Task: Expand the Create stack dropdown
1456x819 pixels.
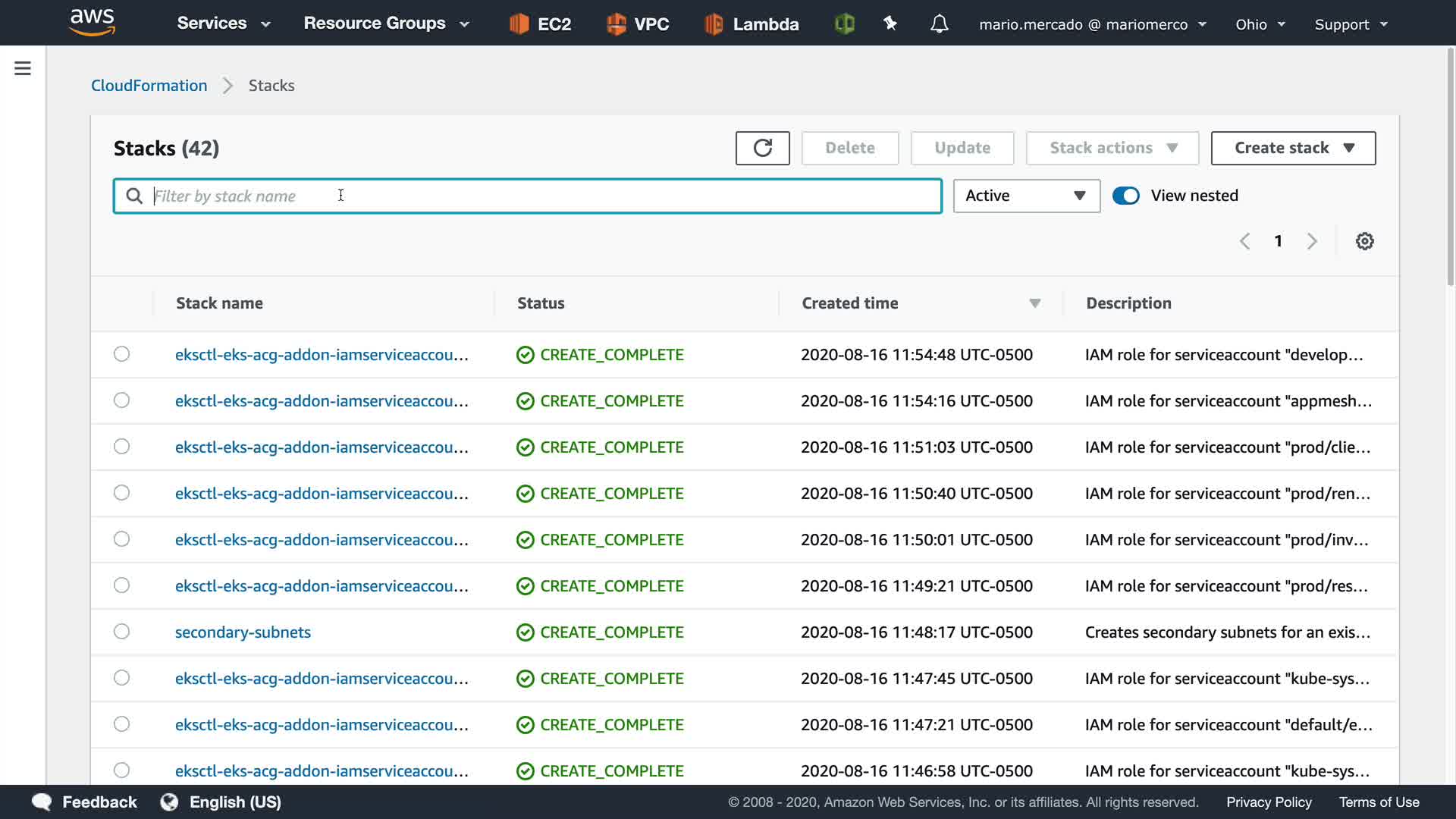Action: [x=1293, y=148]
